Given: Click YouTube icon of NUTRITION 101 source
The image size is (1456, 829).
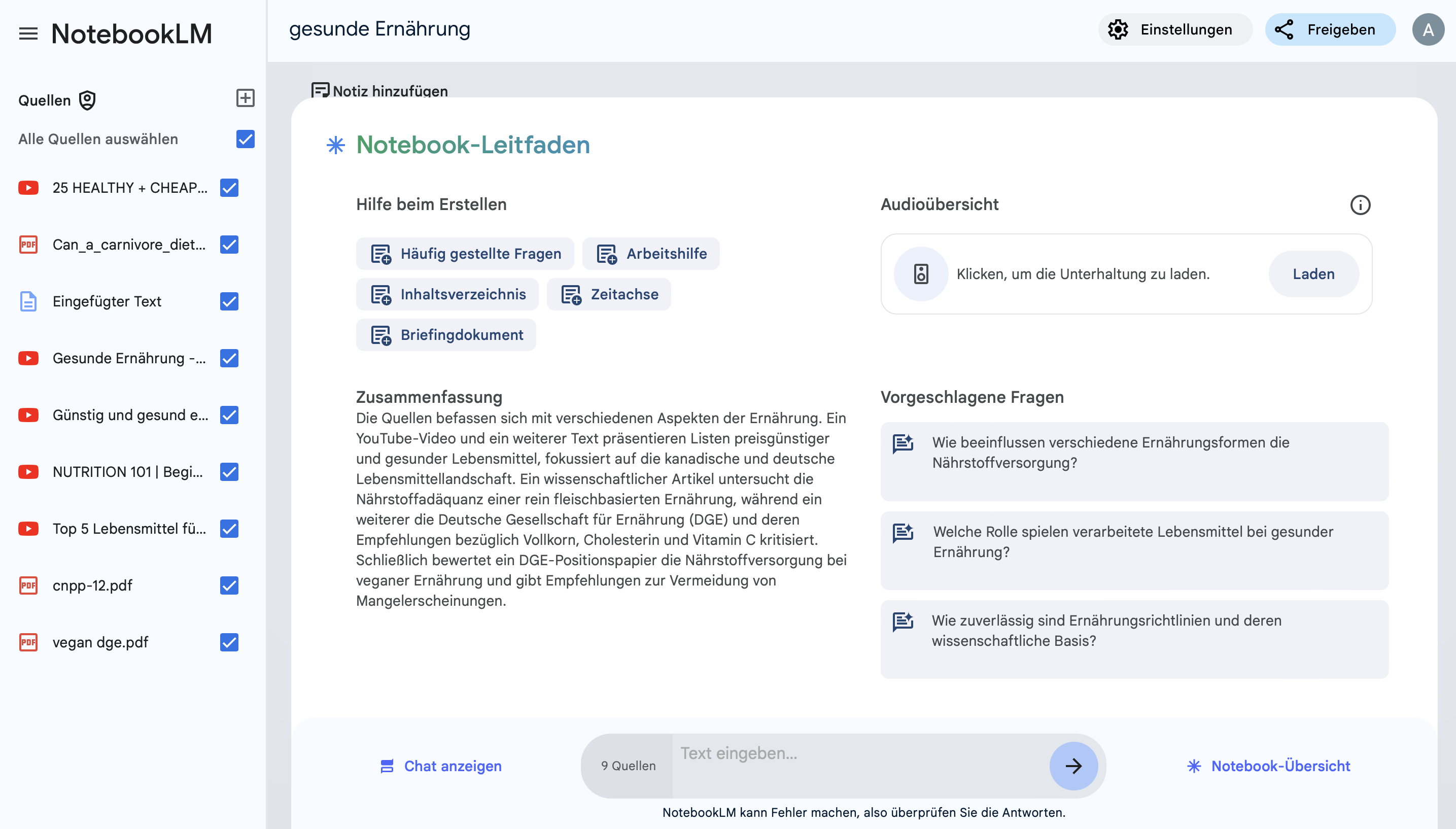Looking at the screenshot, I should (28, 472).
